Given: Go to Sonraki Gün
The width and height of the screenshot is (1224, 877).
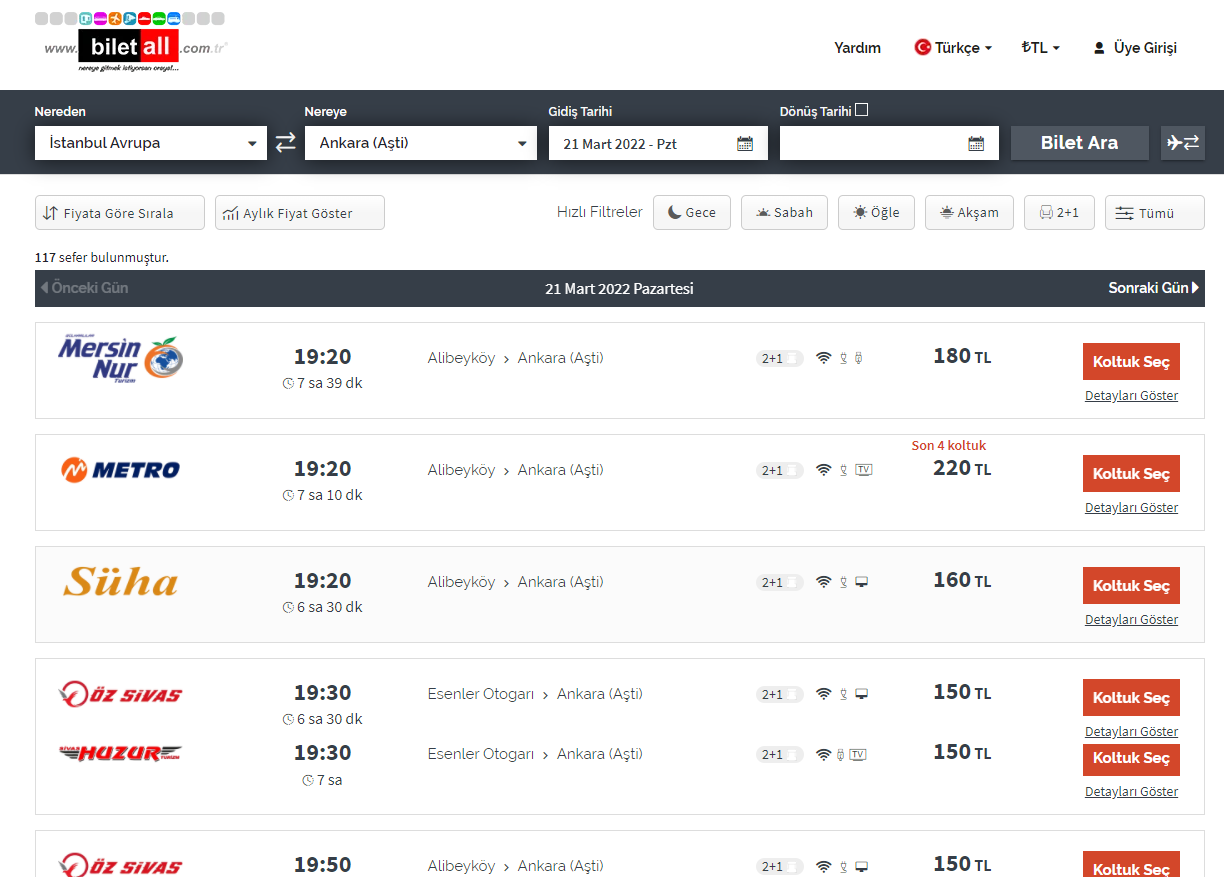Looking at the screenshot, I should tap(1154, 288).
